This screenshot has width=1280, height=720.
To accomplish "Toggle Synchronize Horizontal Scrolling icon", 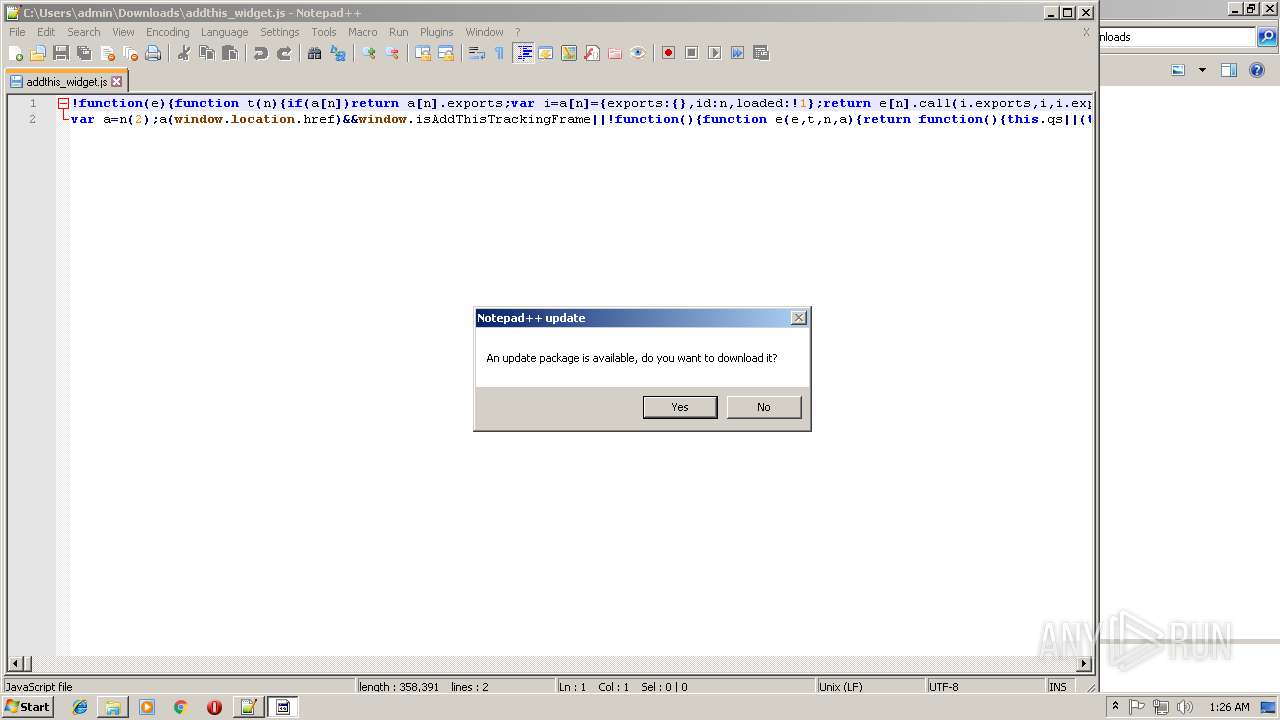I will (446, 53).
